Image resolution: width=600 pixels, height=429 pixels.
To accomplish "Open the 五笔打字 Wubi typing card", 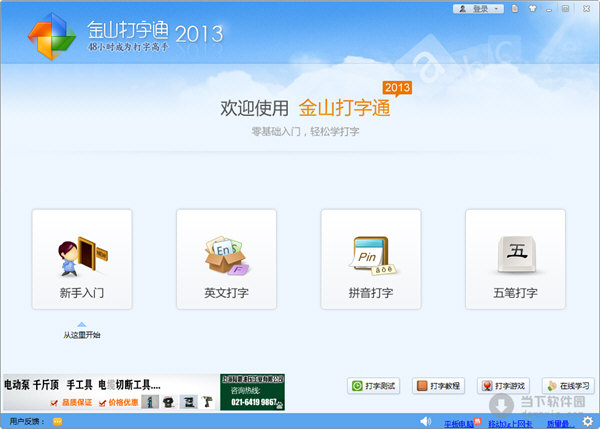I will (x=515, y=259).
